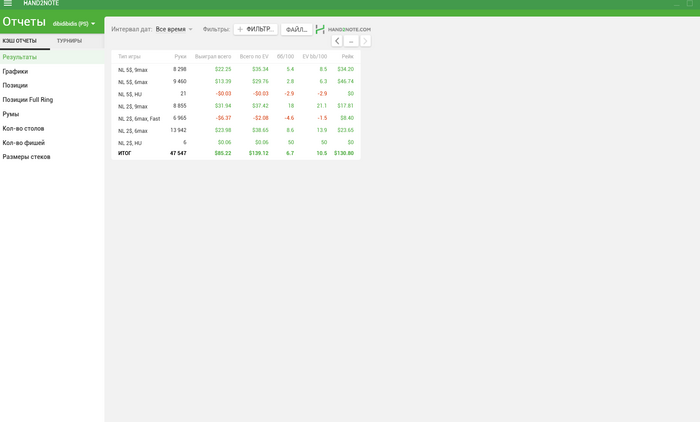Click the ФАЙЛ... button
The image size is (700, 422).
(x=296, y=29)
